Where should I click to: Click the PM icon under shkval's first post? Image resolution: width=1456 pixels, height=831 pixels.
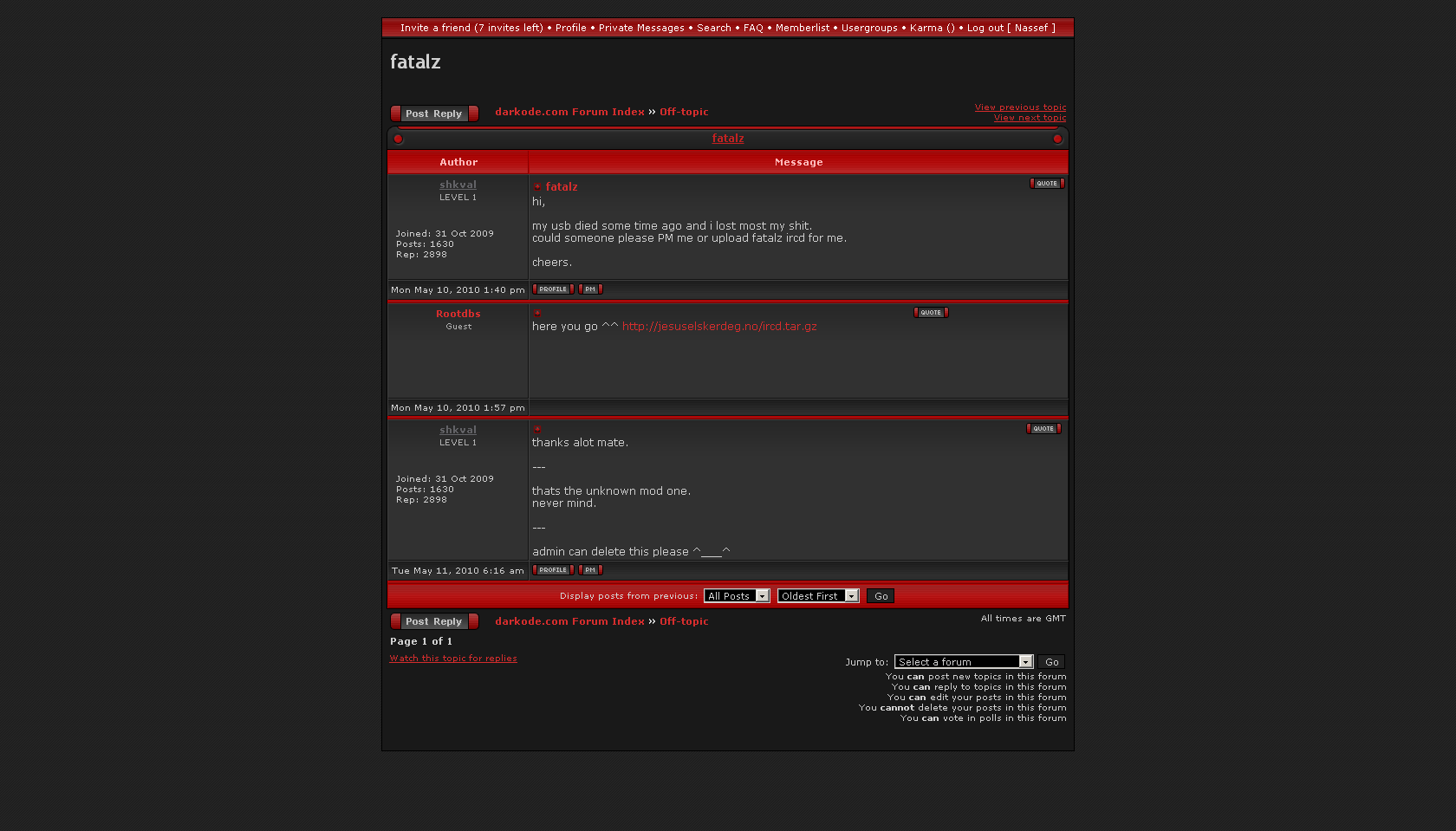(x=590, y=289)
